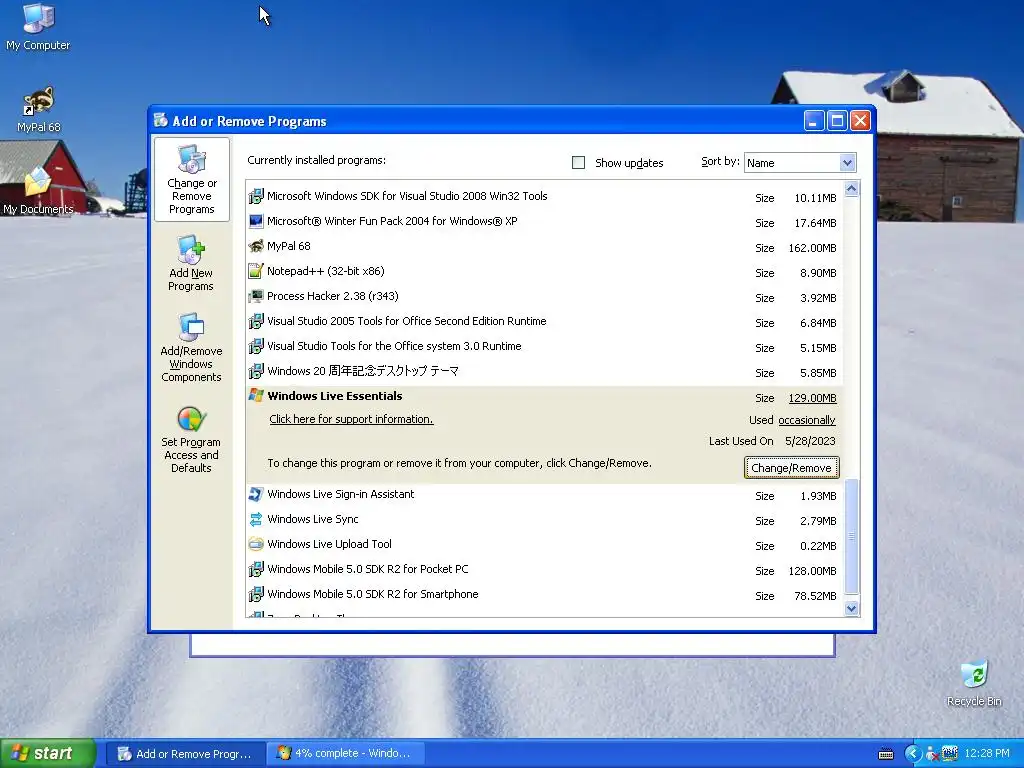Screen dimensions: 1024x768
Task: Click the keyboard icon in the system tray
Action: point(886,754)
